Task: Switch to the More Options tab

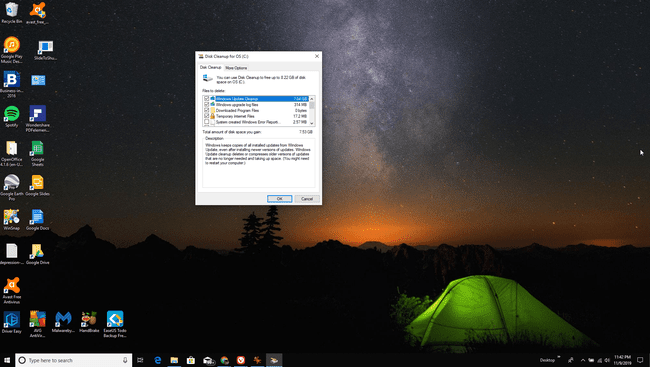Action: click(236, 68)
